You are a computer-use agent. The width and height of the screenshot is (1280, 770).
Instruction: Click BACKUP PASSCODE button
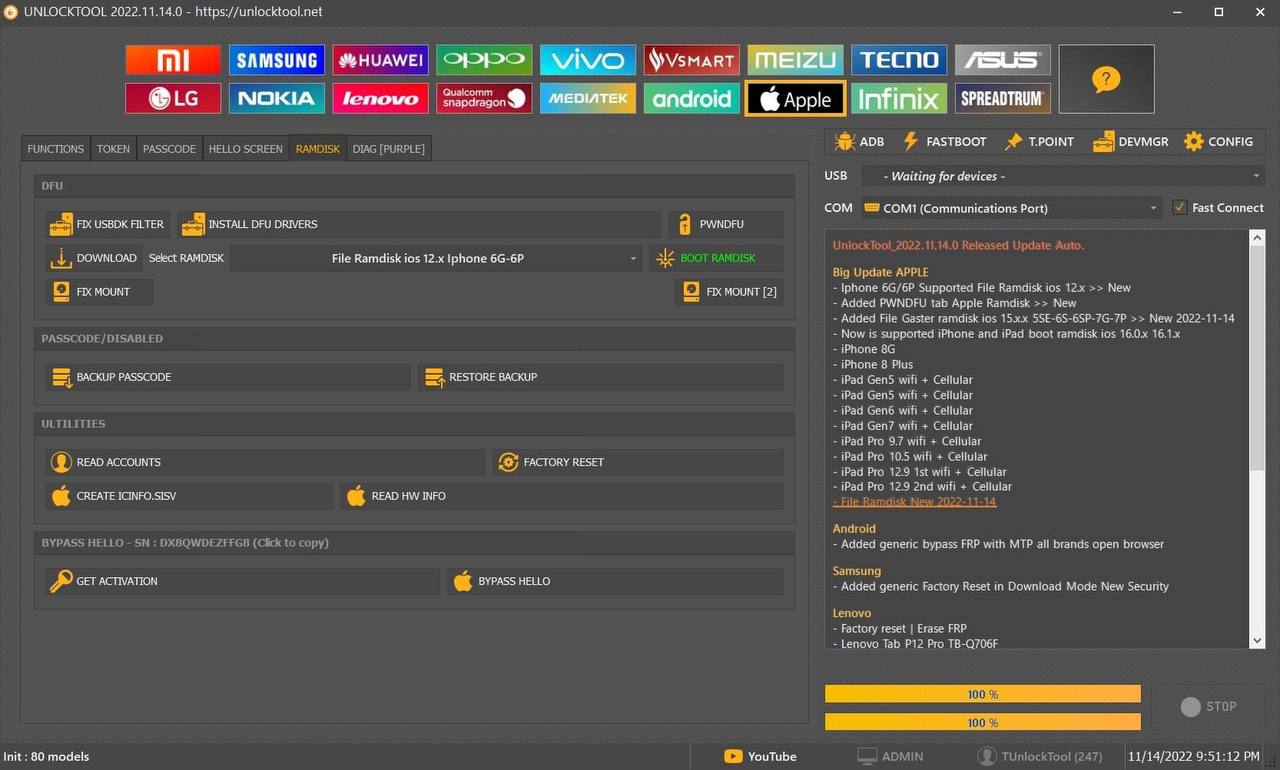228,377
